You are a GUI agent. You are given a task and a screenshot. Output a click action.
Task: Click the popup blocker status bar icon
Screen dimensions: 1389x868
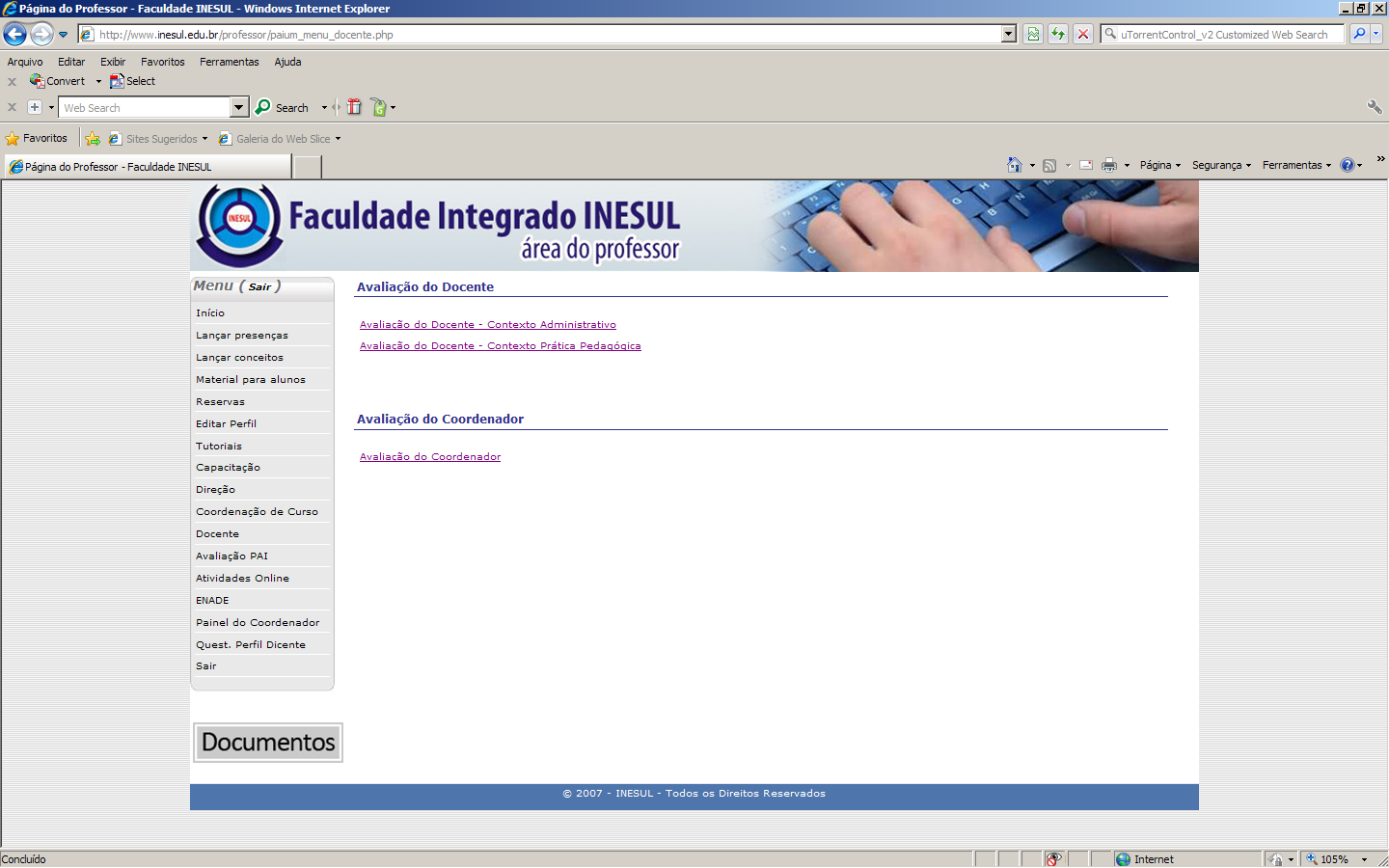coord(1054,859)
